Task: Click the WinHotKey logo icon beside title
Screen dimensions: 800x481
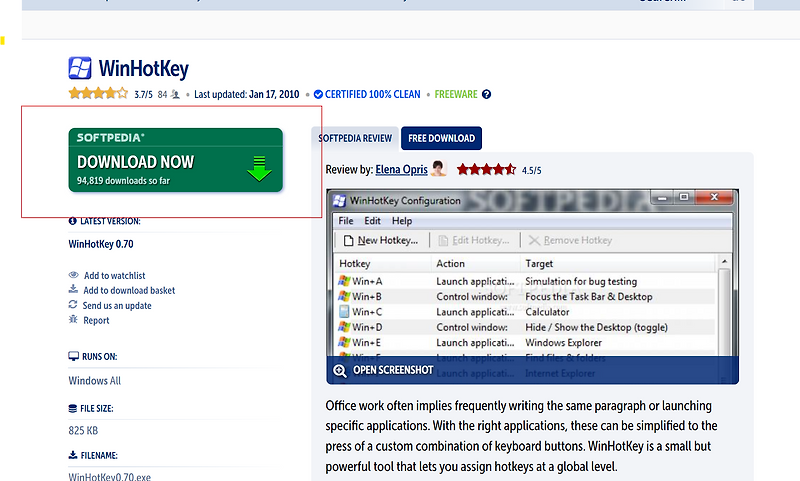Action: click(80, 68)
